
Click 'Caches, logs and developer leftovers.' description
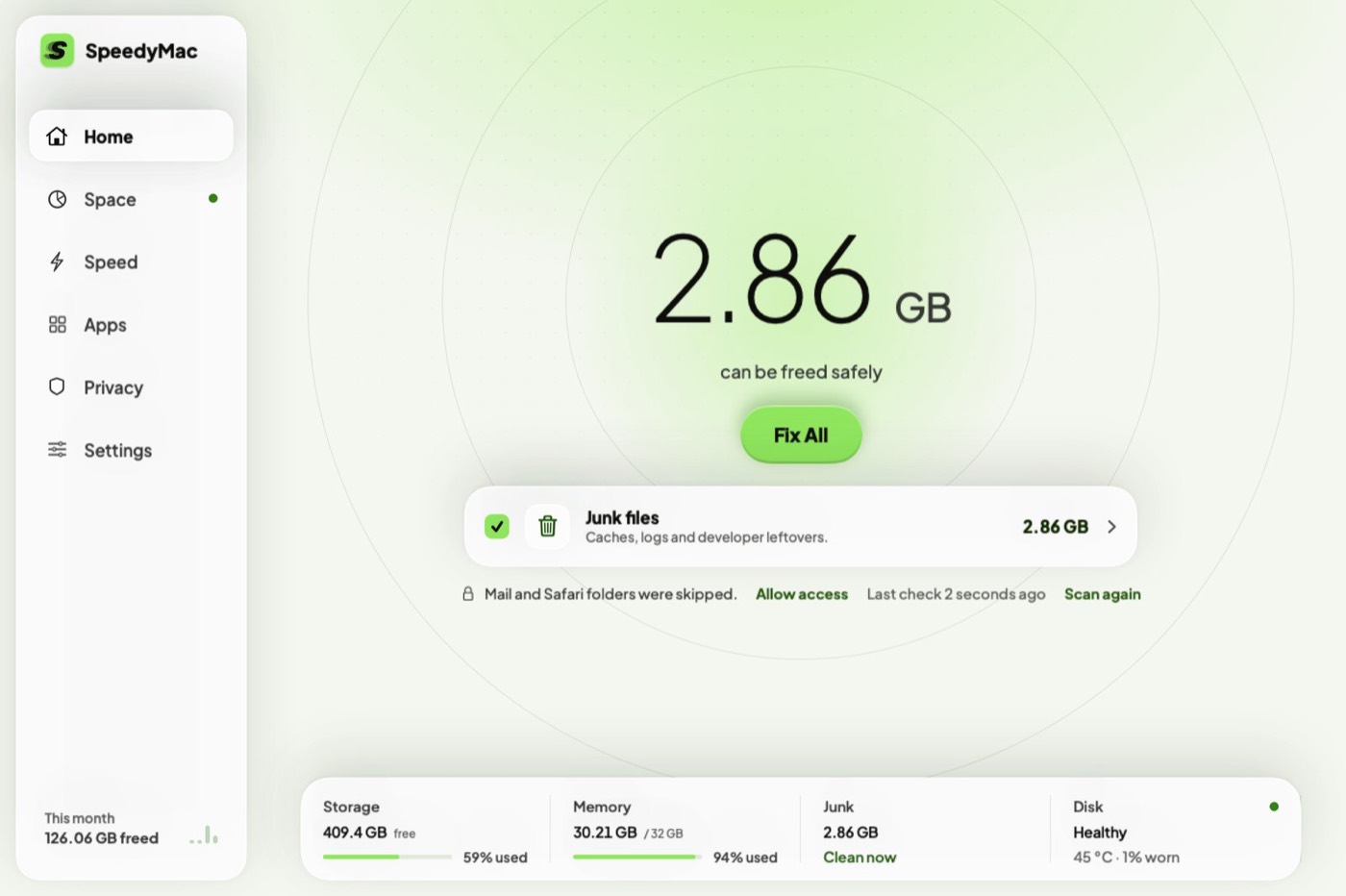(x=707, y=537)
